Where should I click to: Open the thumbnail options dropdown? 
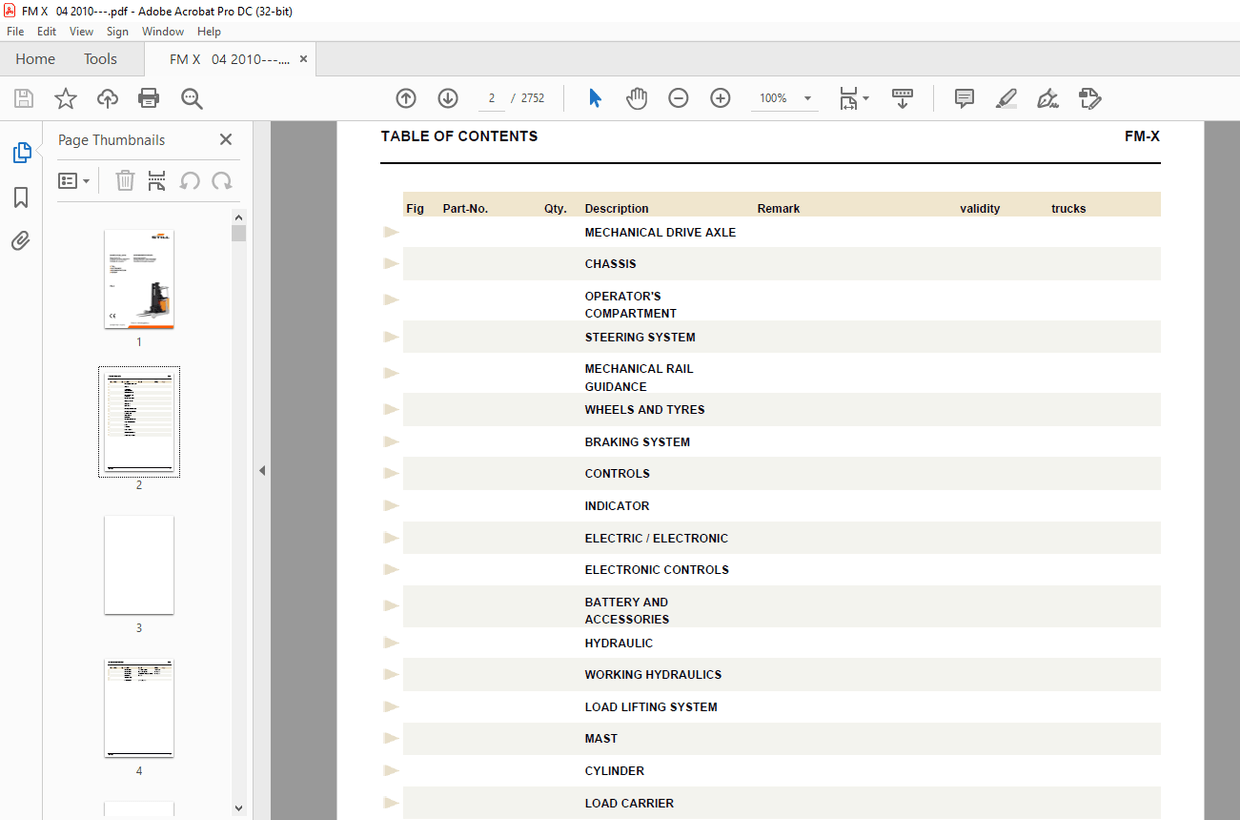tap(74, 180)
